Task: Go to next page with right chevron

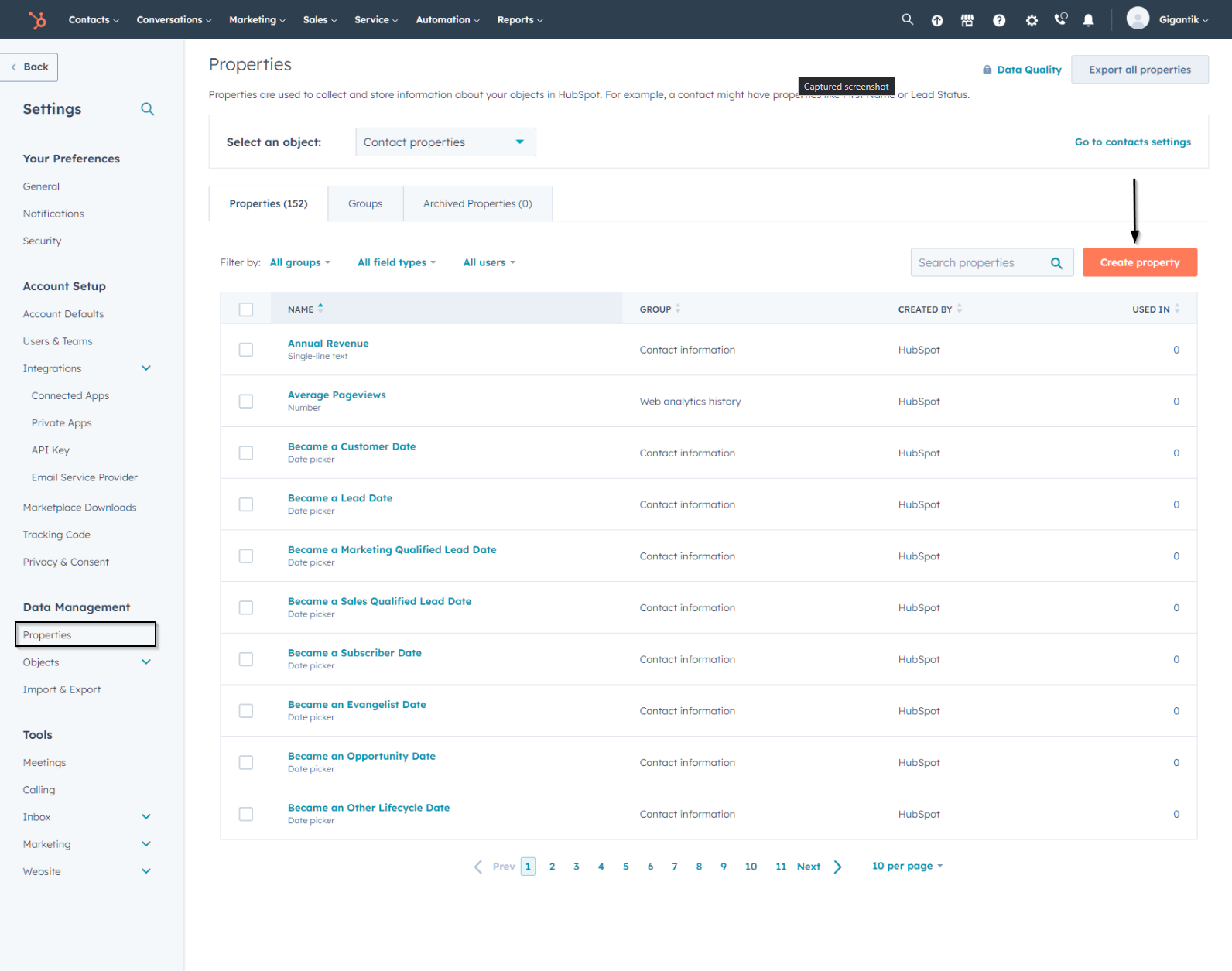Action: [838, 867]
